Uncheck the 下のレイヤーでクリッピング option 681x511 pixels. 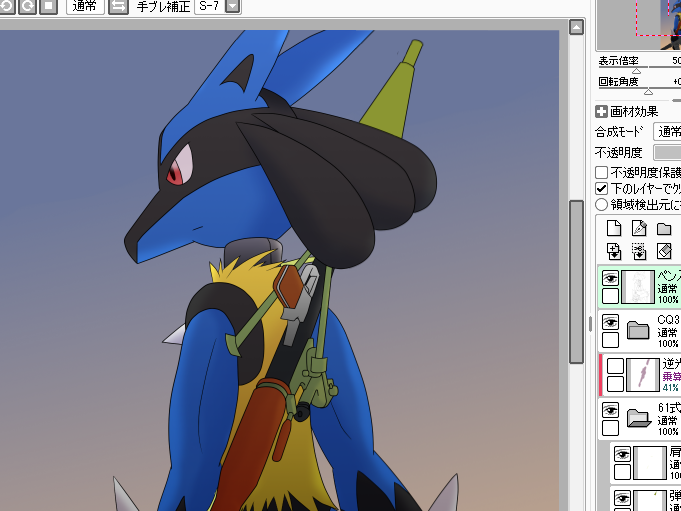[601, 188]
